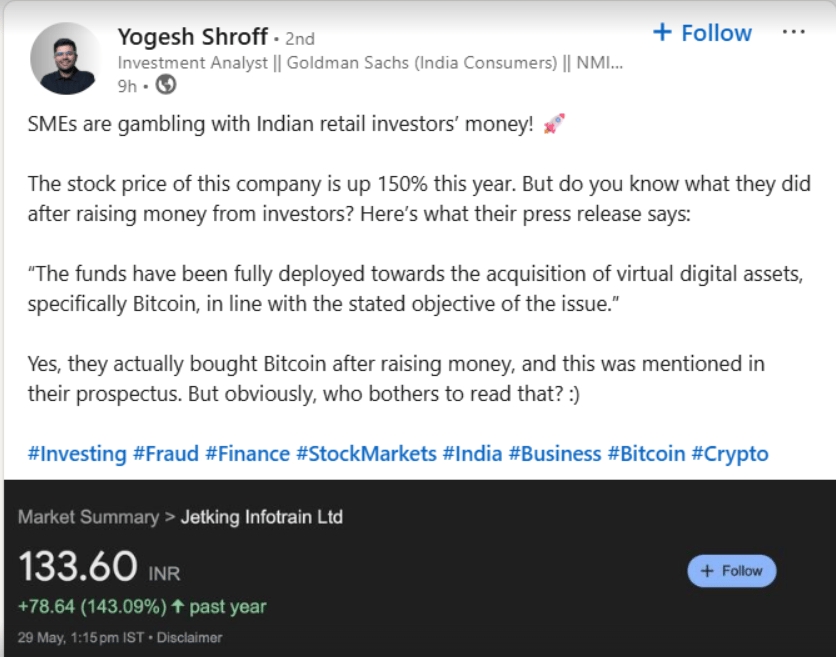Open the #Business hashtag
836x657 pixels.
[x=554, y=454]
